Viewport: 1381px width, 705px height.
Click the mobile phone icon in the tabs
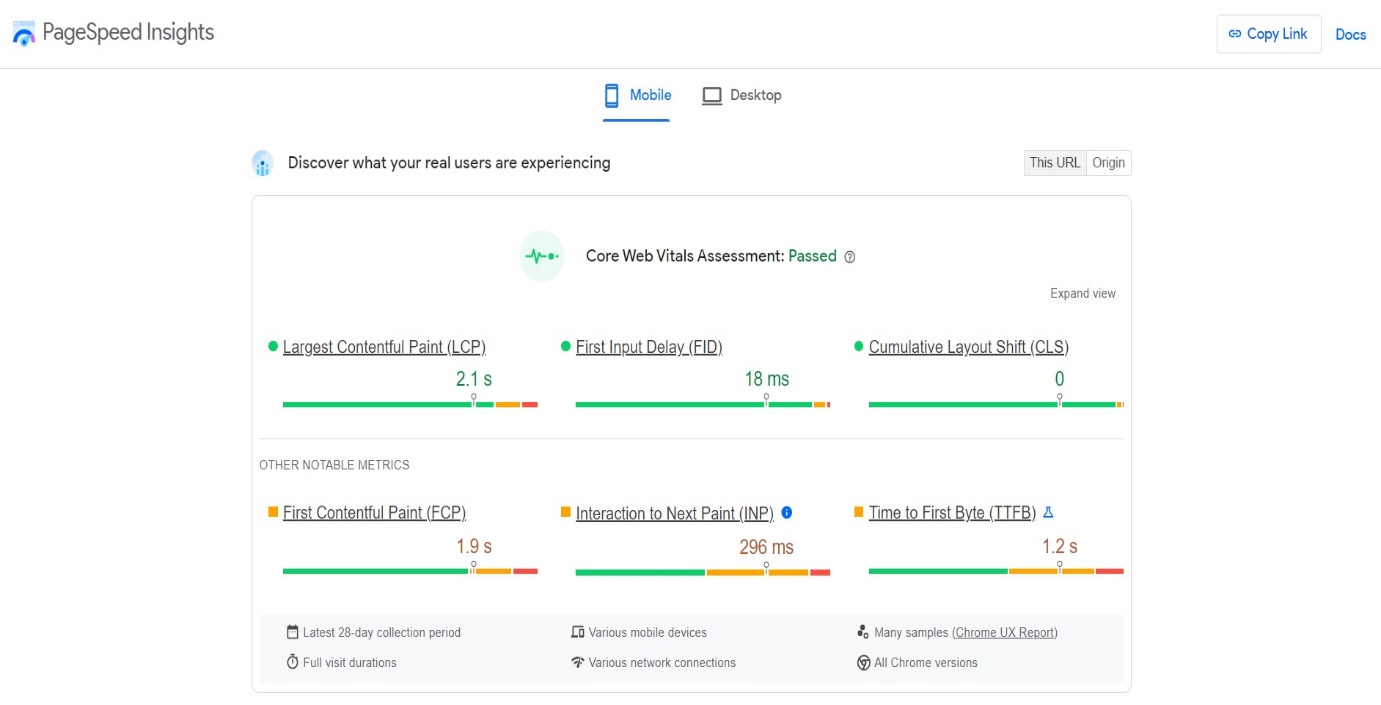[612, 95]
